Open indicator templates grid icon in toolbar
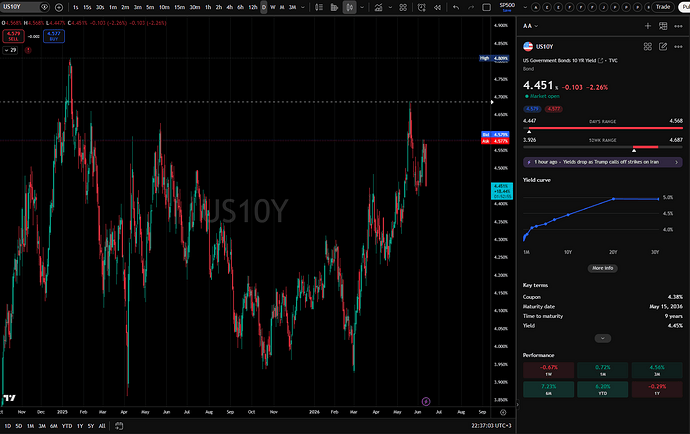Image resolution: width=690 pixels, height=434 pixels. 403,7
